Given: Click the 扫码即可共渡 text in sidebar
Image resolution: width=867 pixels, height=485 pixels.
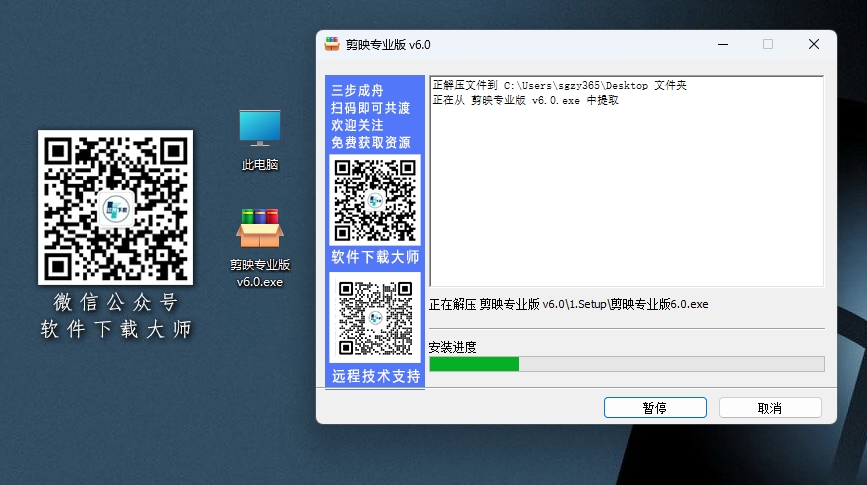Looking at the screenshot, I should coord(370,108).
